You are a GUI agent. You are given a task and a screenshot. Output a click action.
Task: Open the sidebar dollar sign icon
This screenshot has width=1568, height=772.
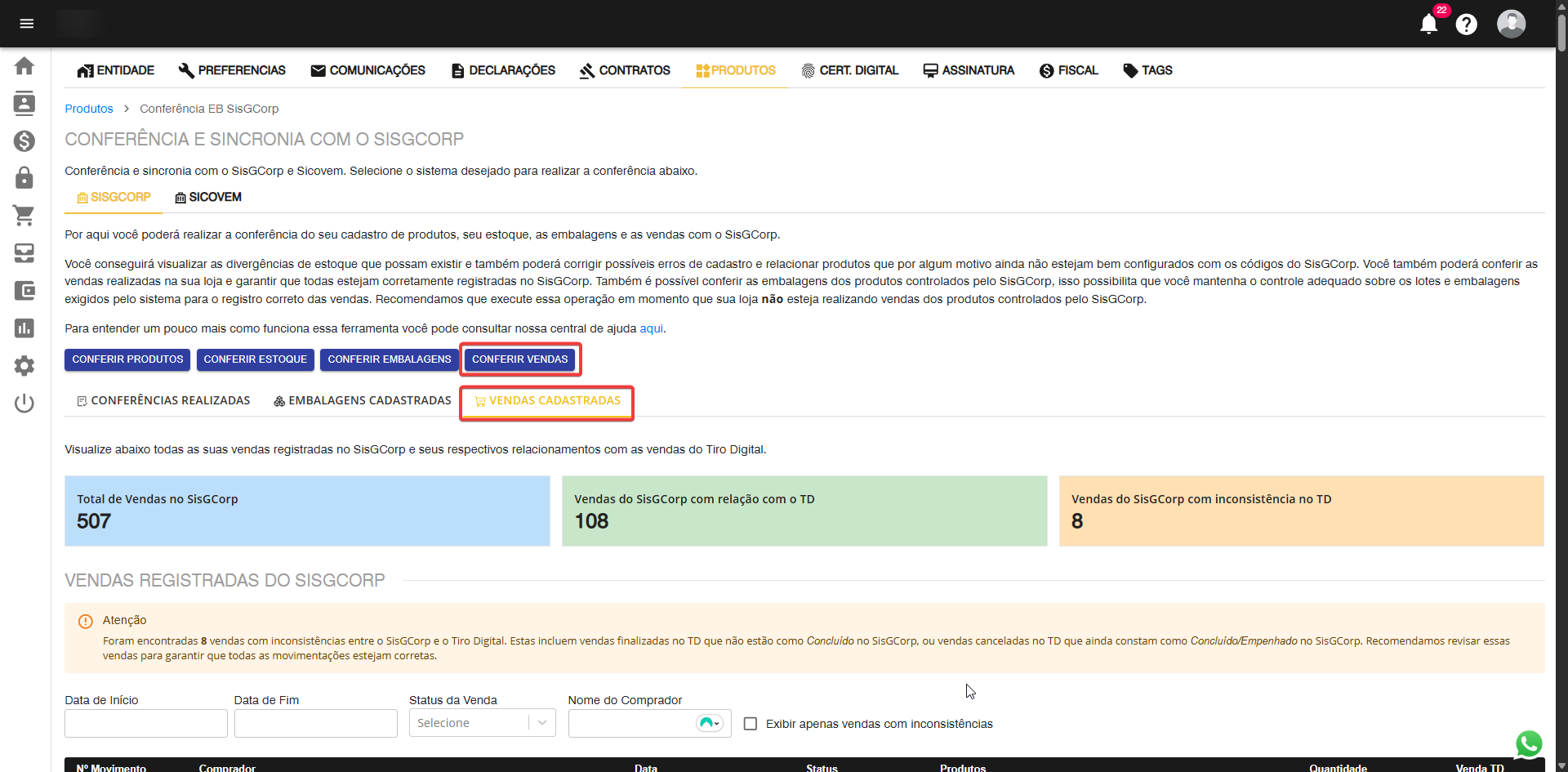click(x=24, y=141)
